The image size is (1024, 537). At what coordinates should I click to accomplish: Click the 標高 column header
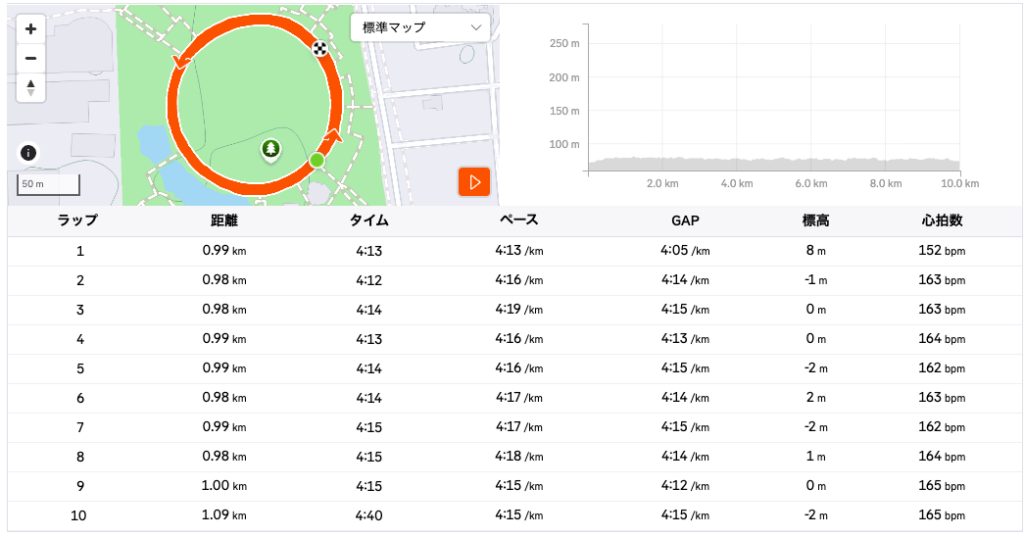click(814, 221)
